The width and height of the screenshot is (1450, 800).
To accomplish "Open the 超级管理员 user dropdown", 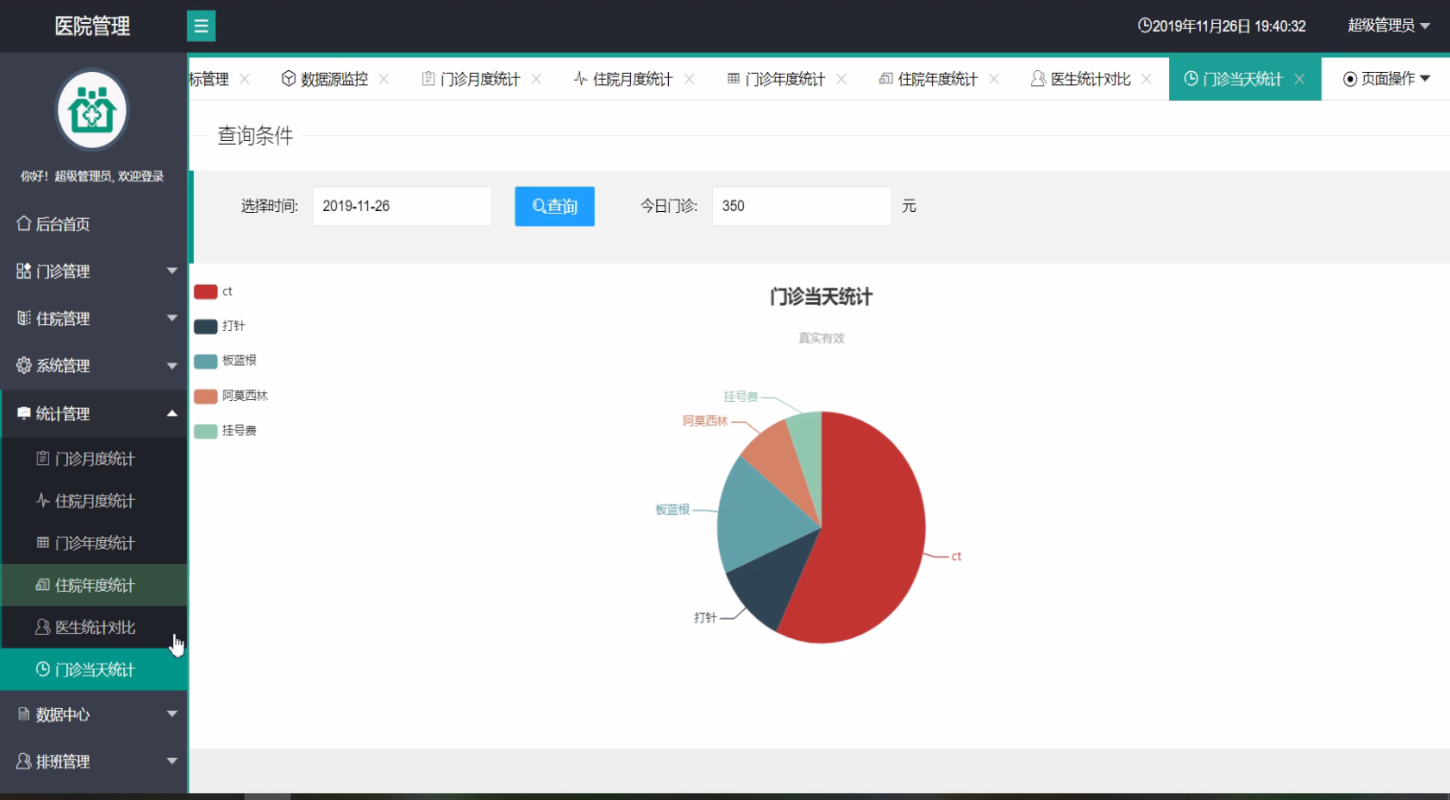I will coord(1388,26).
